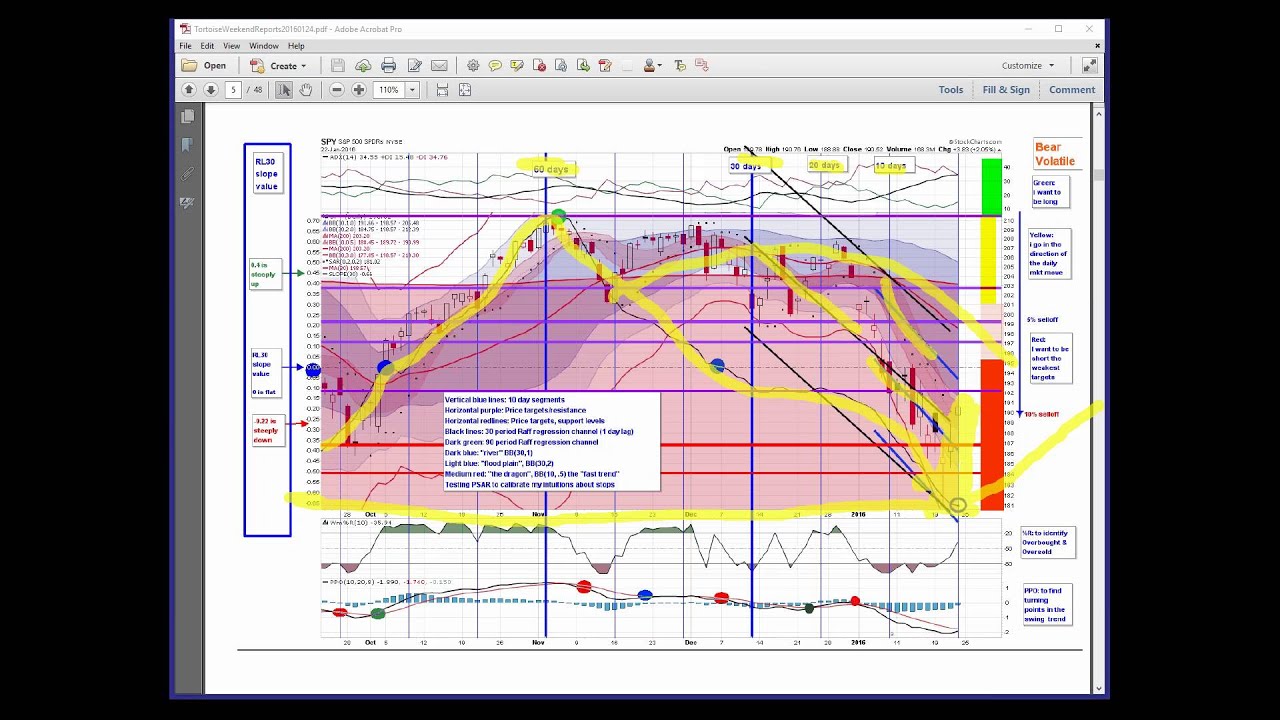
Task: Click the Export PDF red icon
Action: coord(702,66)
